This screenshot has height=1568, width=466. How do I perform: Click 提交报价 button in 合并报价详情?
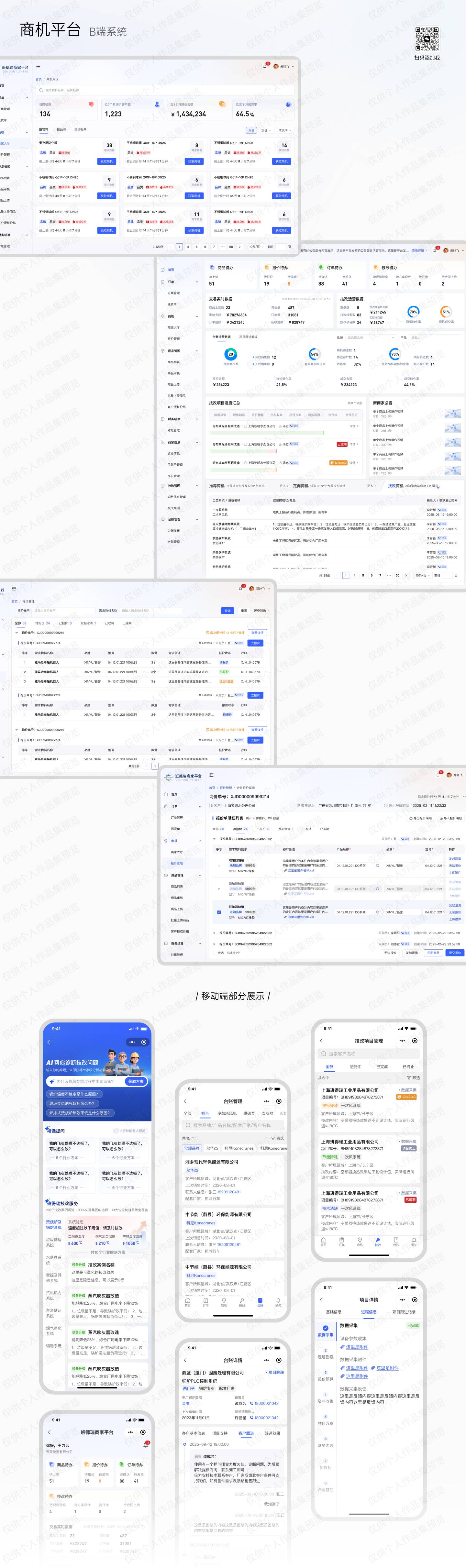[x=455, y=953]
